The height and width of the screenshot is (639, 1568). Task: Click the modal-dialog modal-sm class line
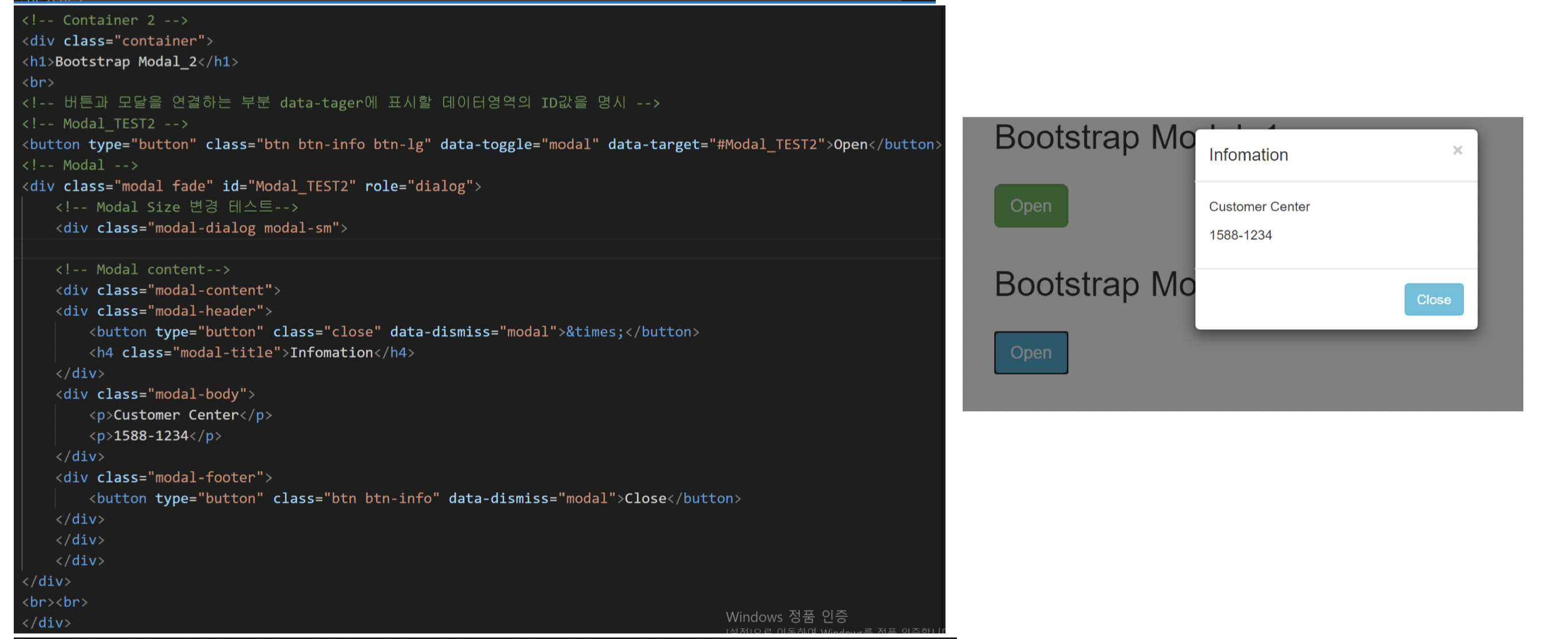tap(201, 228)
